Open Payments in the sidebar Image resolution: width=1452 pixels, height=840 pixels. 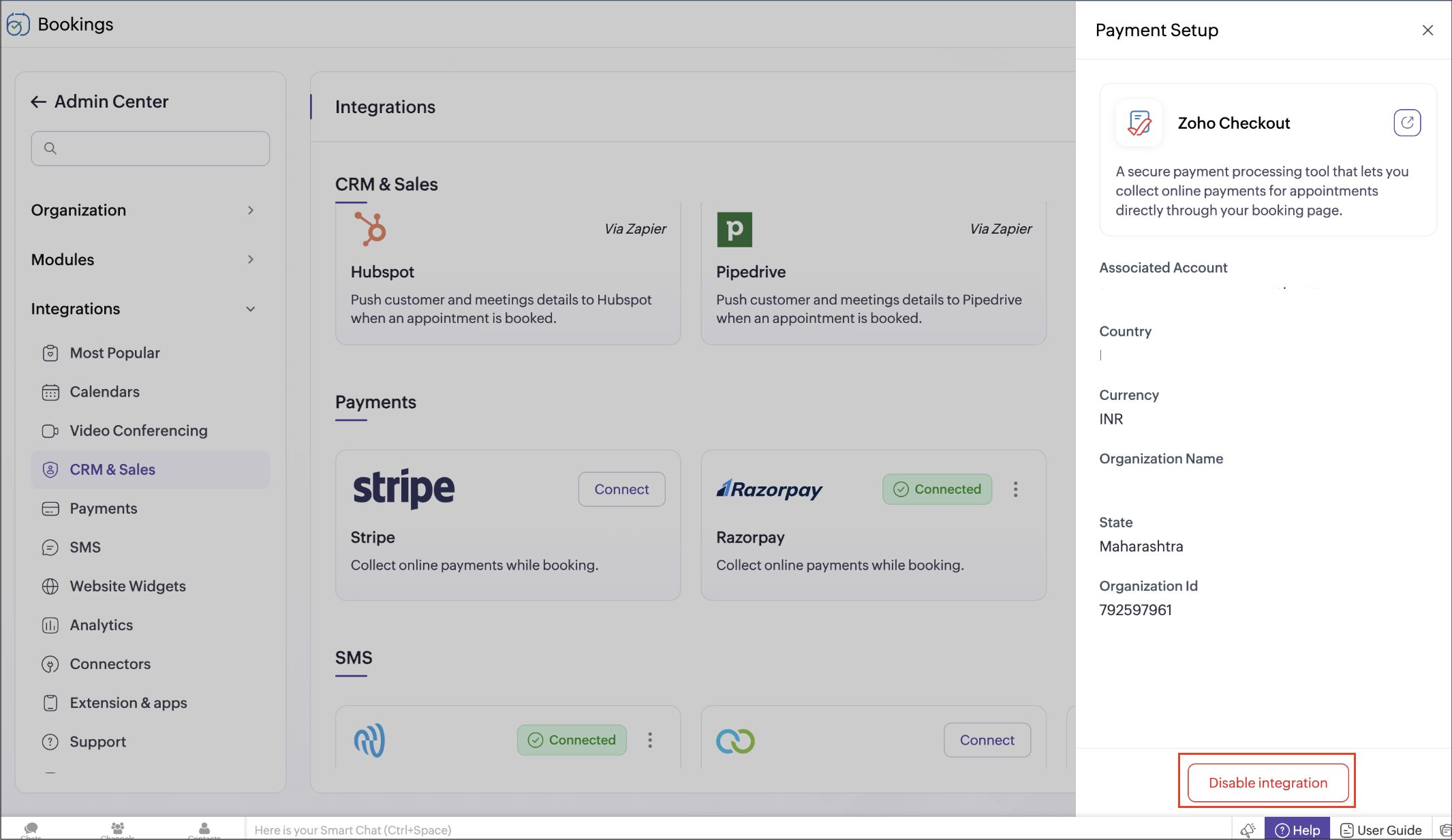coord(104,508)
